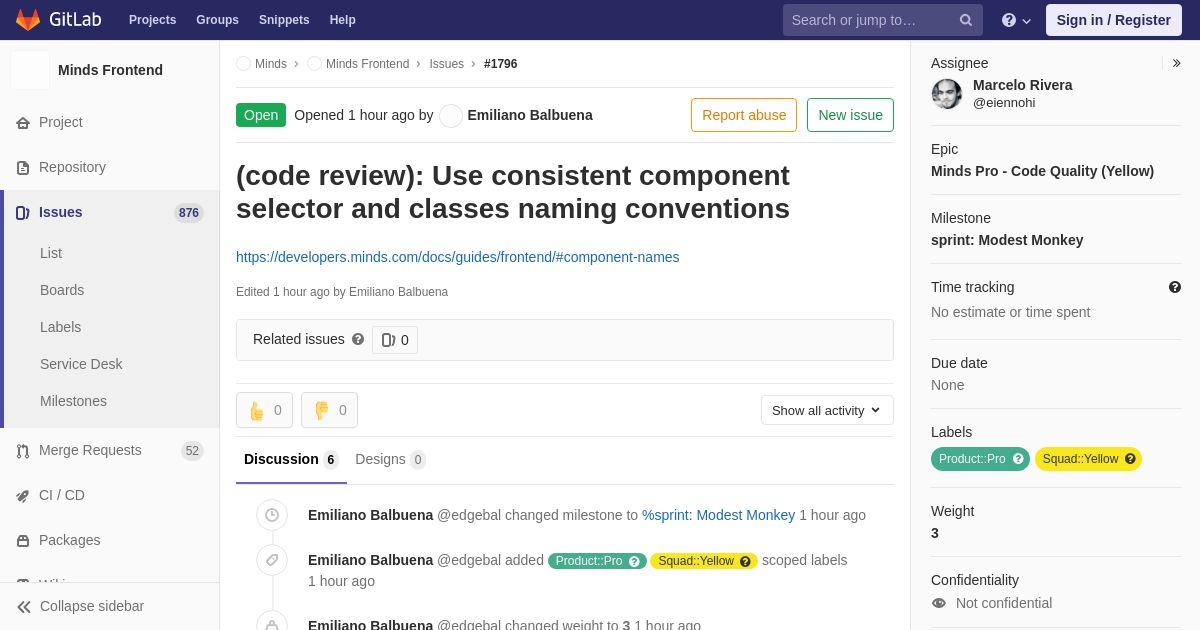Screen dimensions: 1200x630
Task: Open Boards in sidebar
Action: [x=62, y=290]
